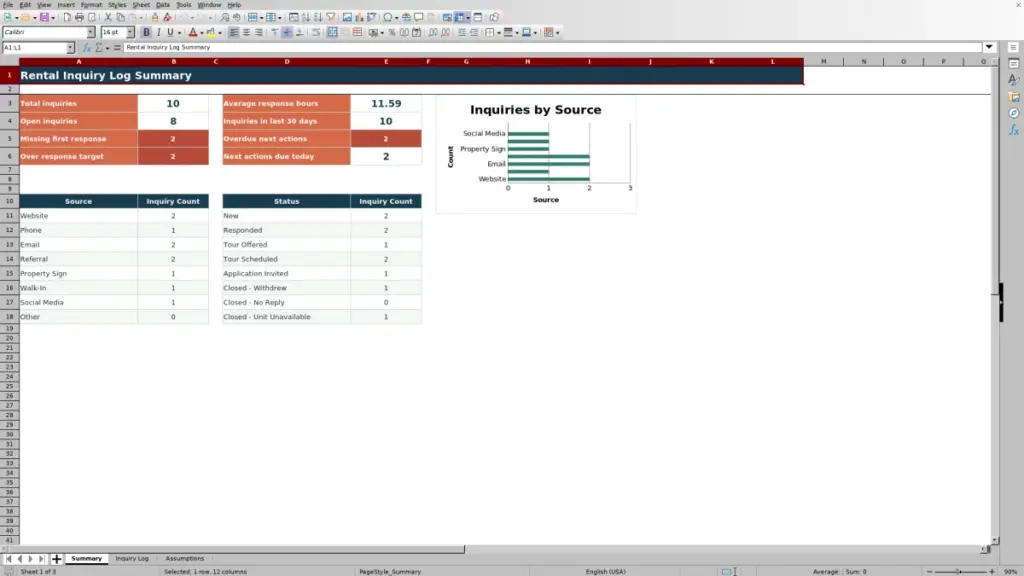Screen dimensions: 1024x576
Task: Open the borders dropdown arrow
Action: click(x=499, y=33)
